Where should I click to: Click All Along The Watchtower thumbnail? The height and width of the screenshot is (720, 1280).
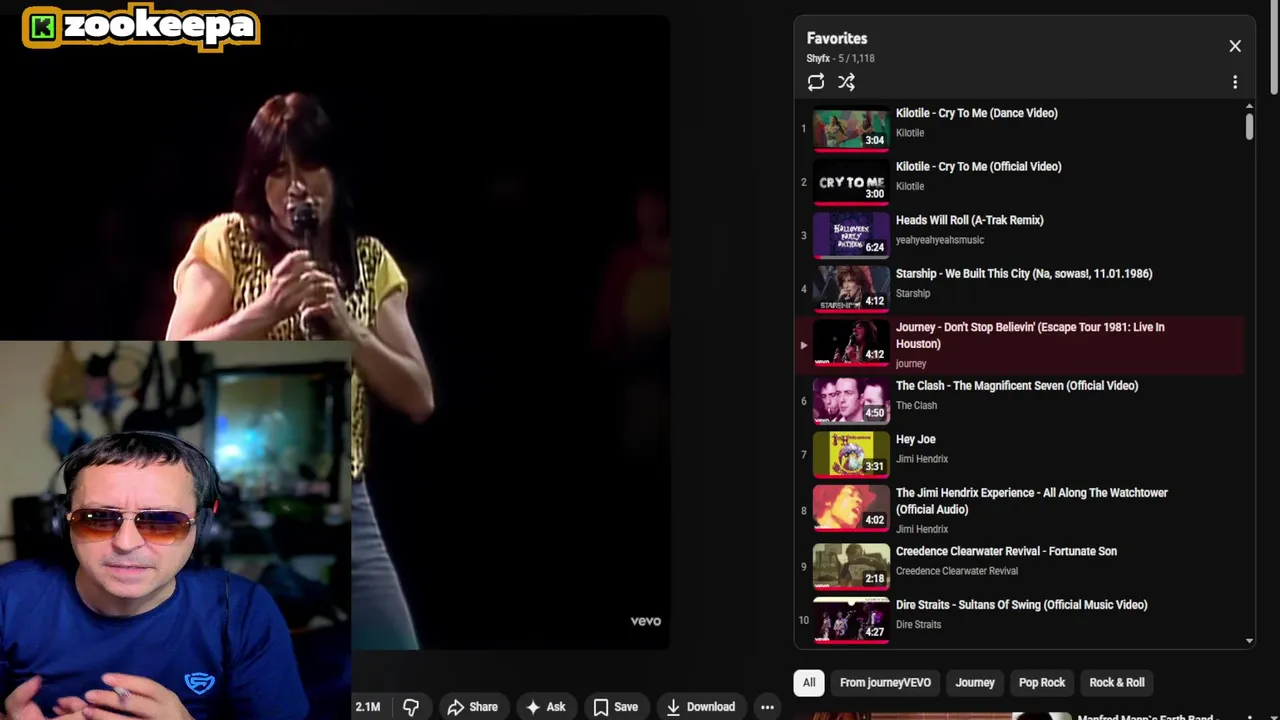click(x=851, y=508)
